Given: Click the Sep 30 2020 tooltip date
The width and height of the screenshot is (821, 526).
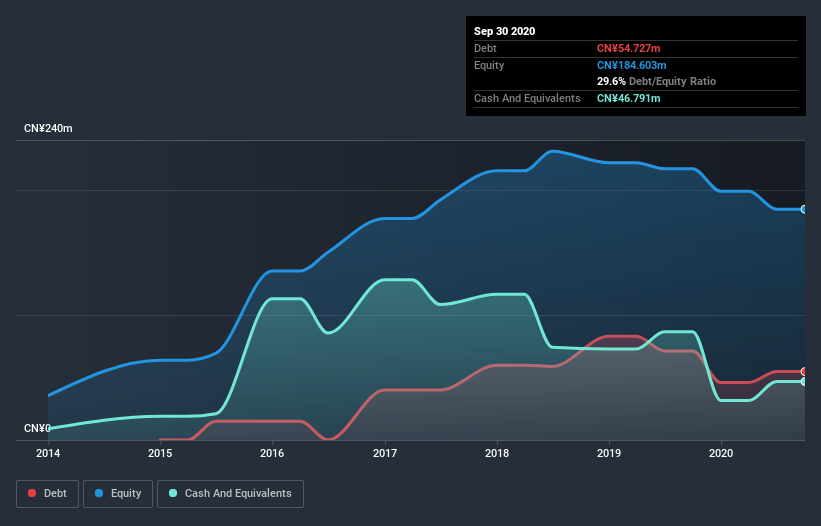Looking at the screenshot, I should (504, 31).
